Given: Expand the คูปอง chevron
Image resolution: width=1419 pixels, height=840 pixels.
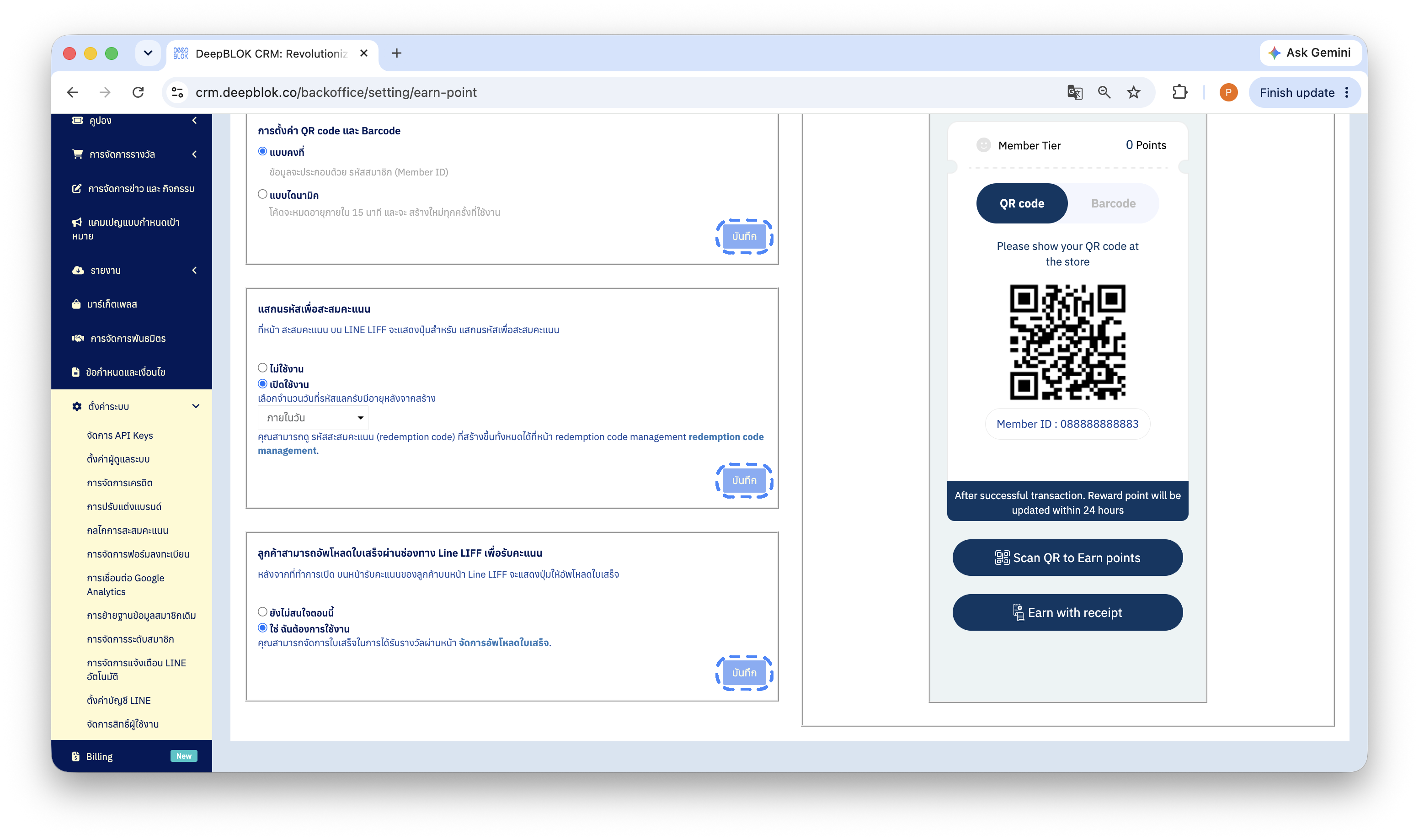Looking at the screenshot, I should point(195,120).
